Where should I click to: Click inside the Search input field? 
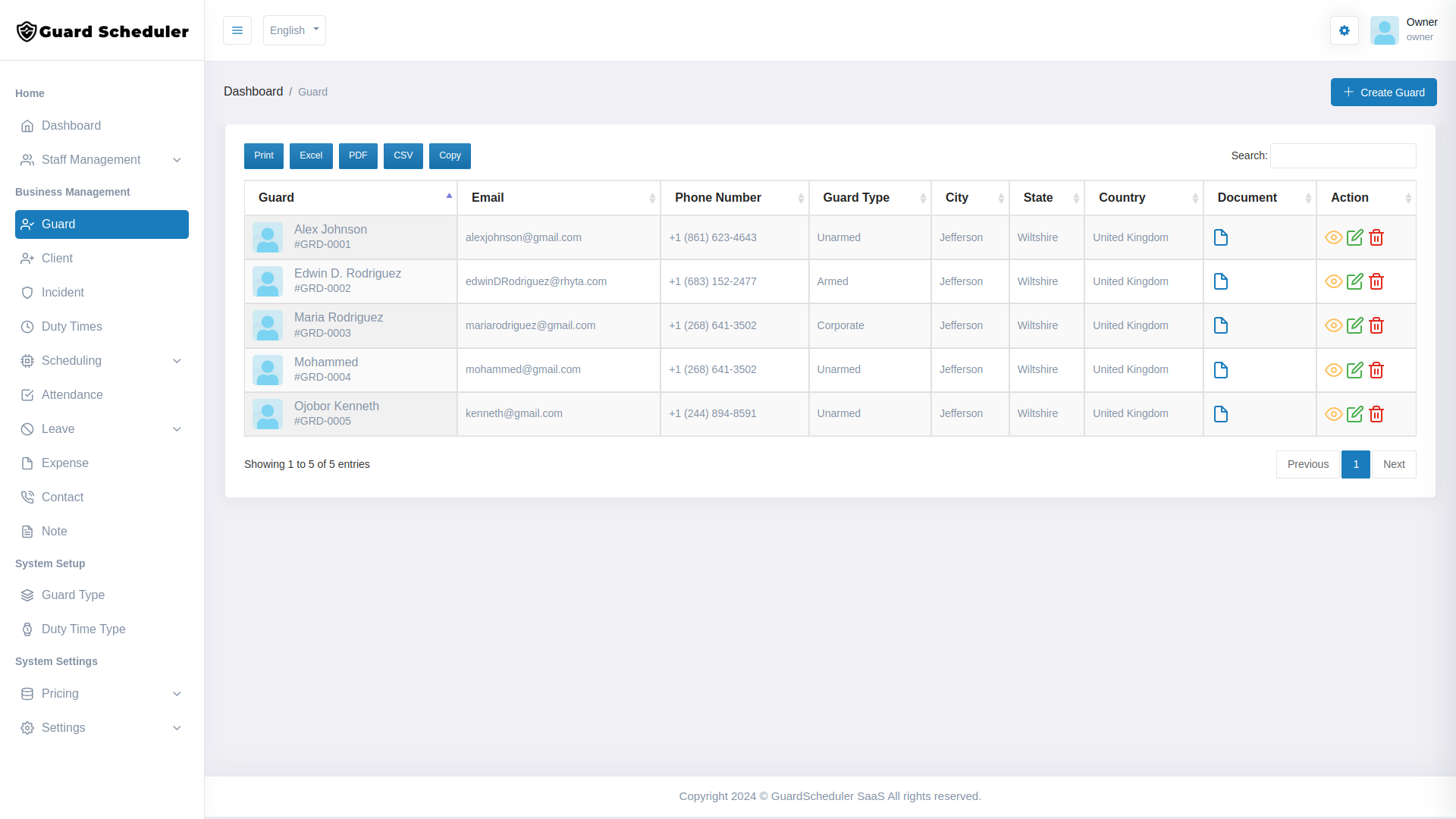point(1343,155)
